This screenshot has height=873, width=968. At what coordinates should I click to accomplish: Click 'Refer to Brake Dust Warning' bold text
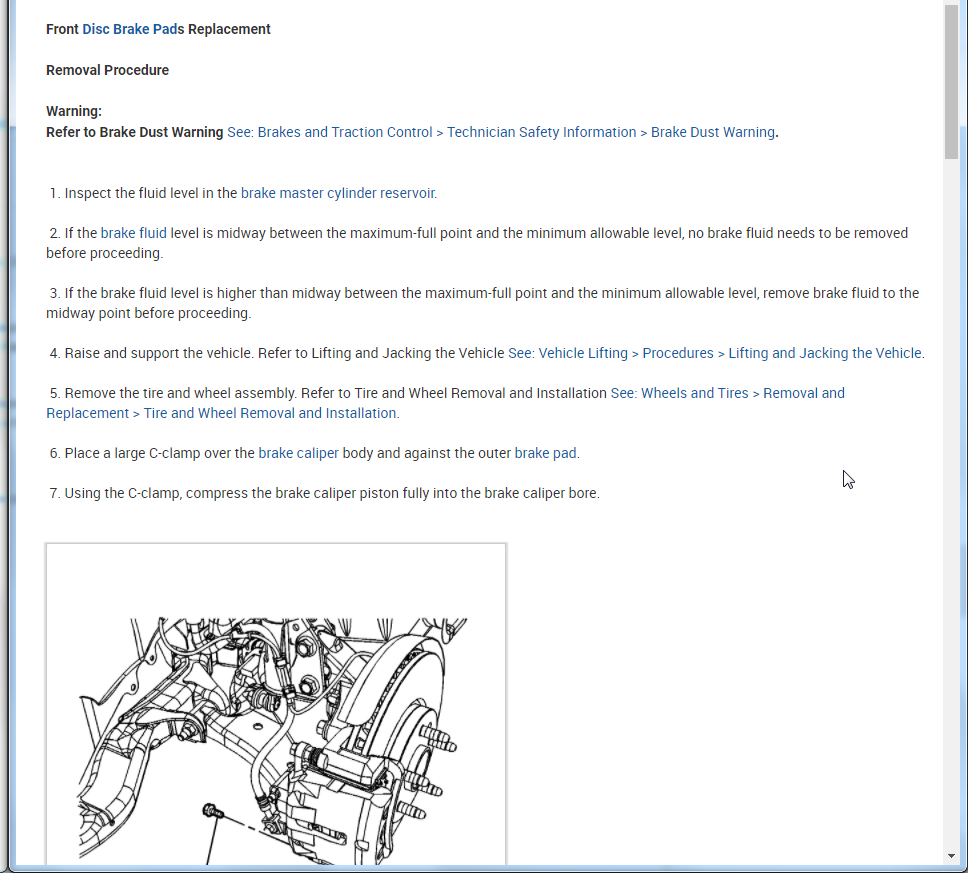[x=135, y=132]
